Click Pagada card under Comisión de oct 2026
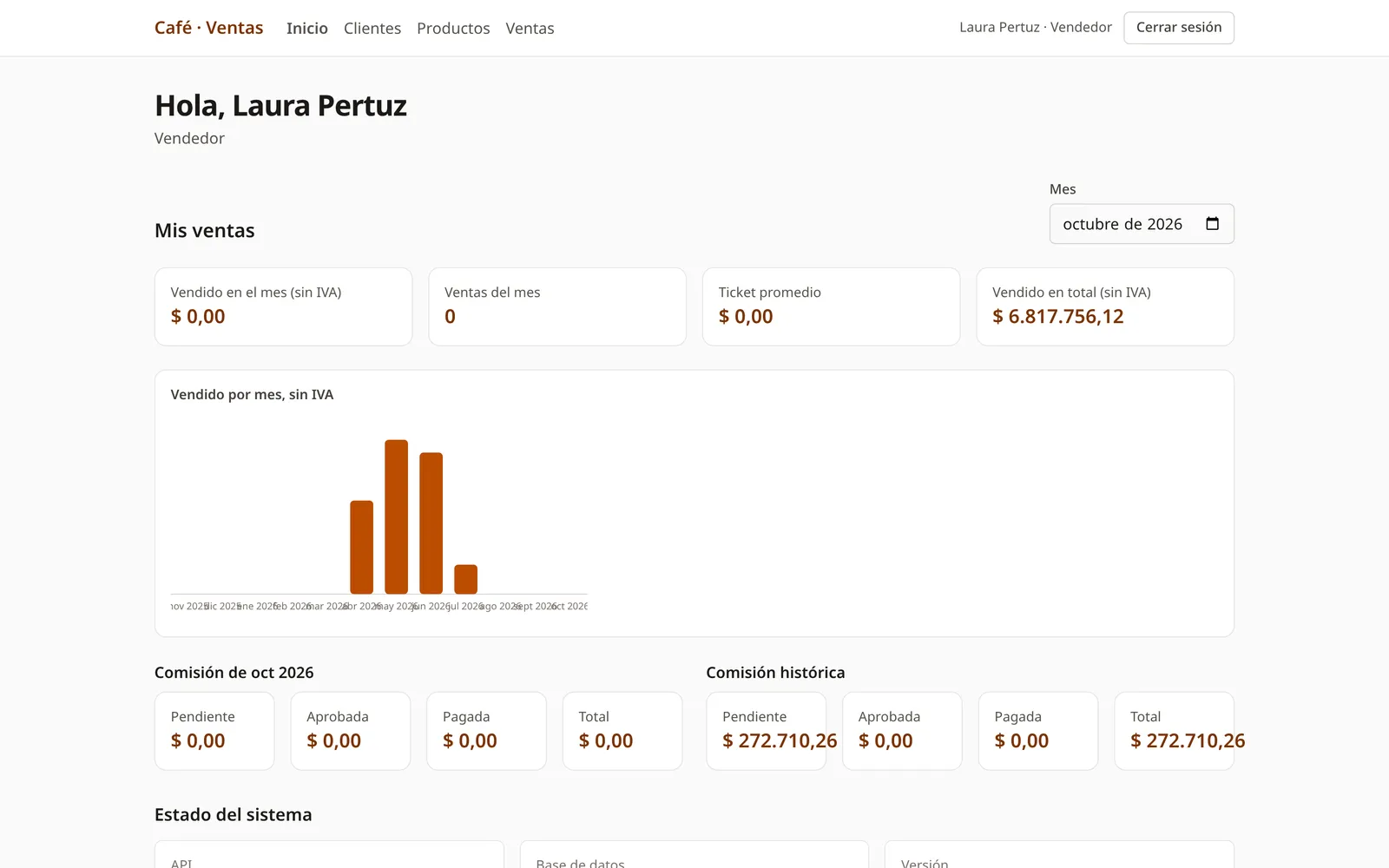Viewport: 1389px width, 868px height. 486,731
